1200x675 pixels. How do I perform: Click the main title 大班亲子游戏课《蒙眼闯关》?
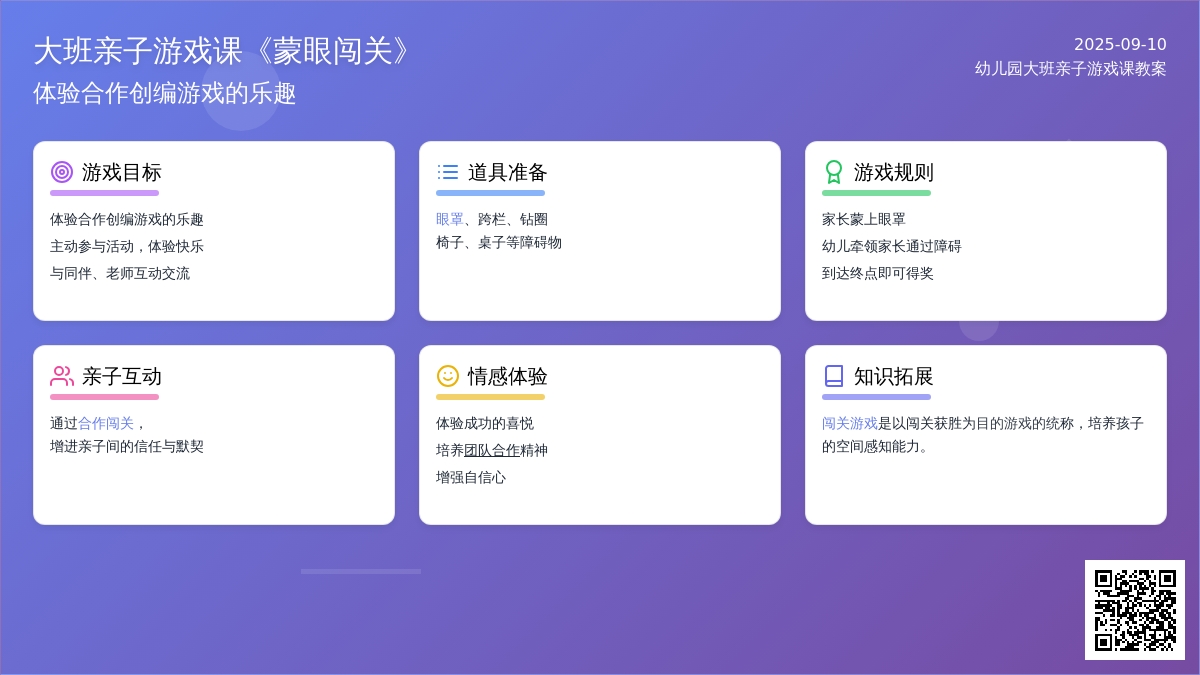tap(223, 51)
